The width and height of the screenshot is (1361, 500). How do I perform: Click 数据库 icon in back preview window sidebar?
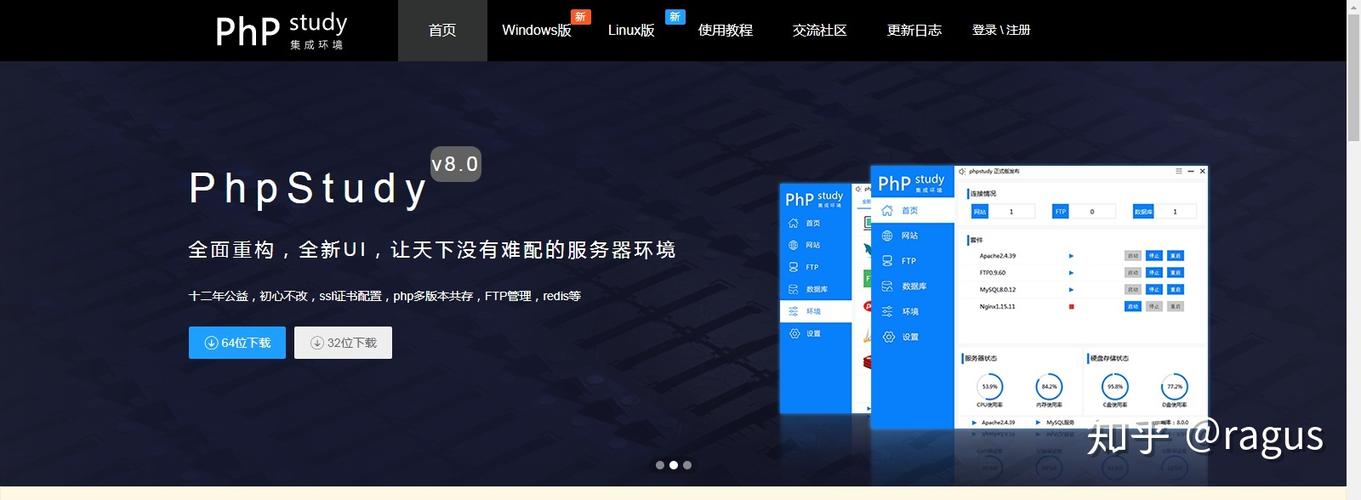pyautogui.click(x=794, y=289)
